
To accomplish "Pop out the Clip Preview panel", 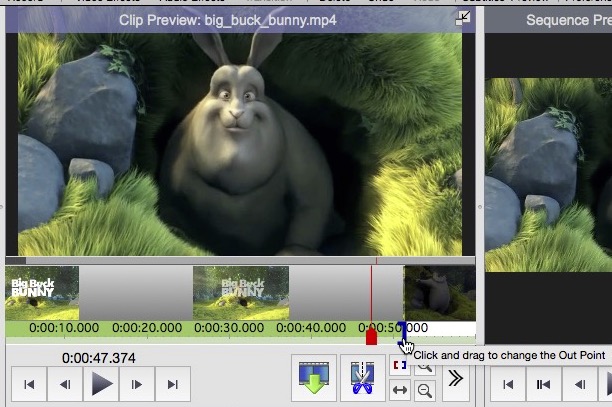I will pyautogui.click(x=465, y=17).
